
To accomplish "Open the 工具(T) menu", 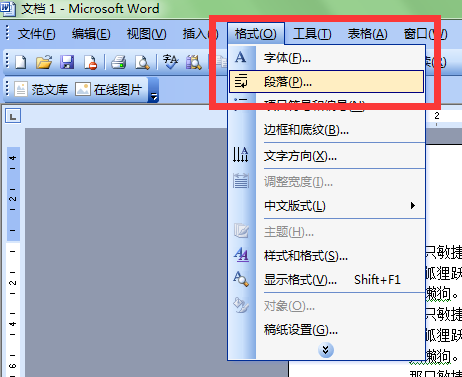I will click(312, 34).
